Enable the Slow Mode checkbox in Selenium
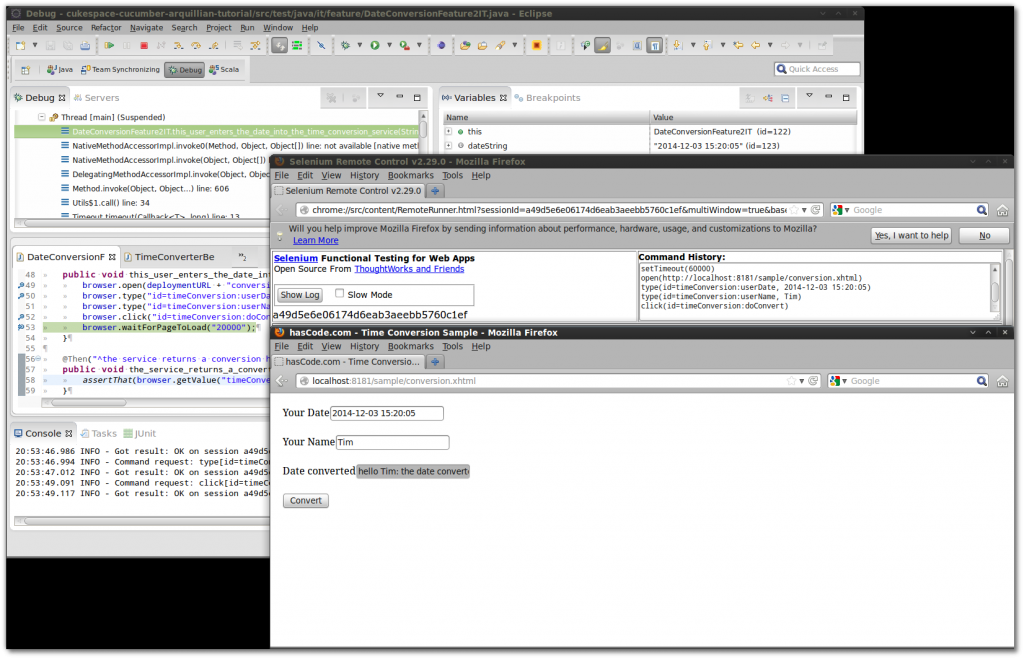This screenshot has height=659, width=1024. [x=337, y=294]
